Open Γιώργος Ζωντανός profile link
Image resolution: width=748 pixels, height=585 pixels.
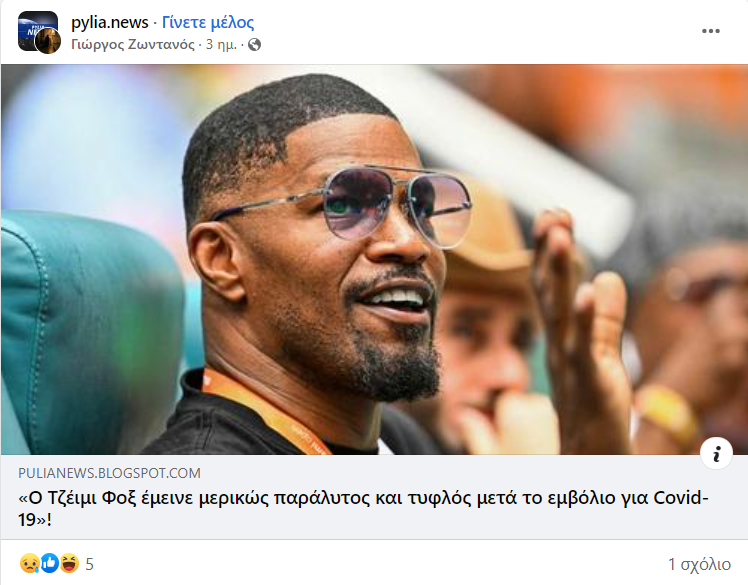133,45
